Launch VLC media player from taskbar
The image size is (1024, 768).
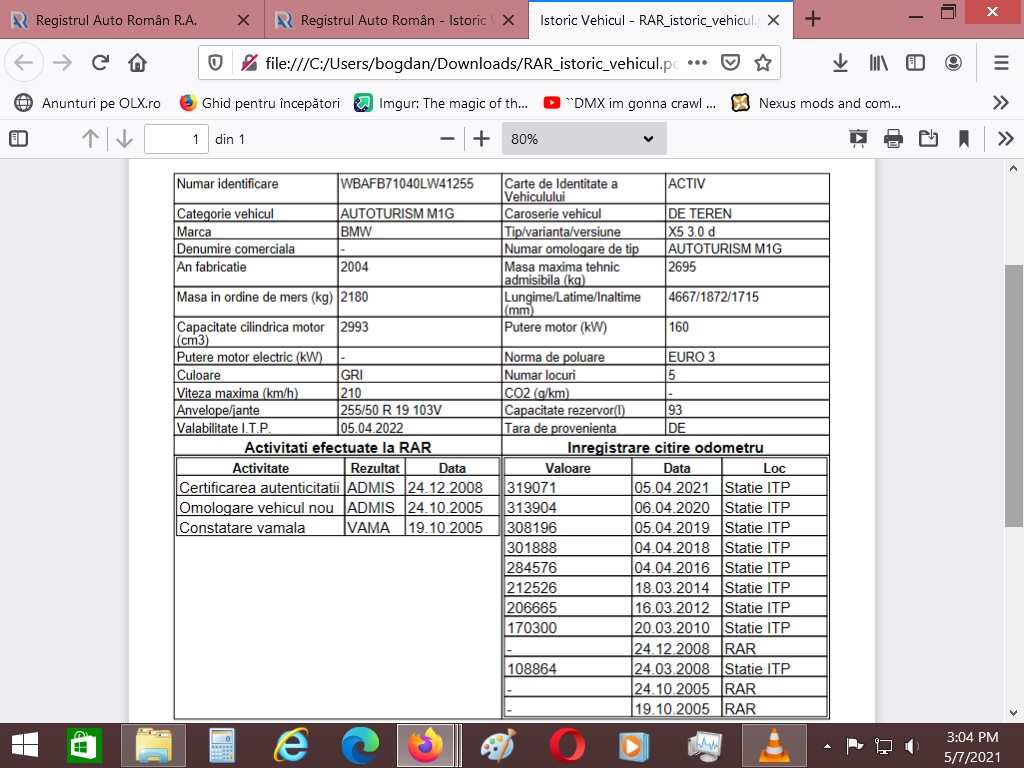[772, 745]
